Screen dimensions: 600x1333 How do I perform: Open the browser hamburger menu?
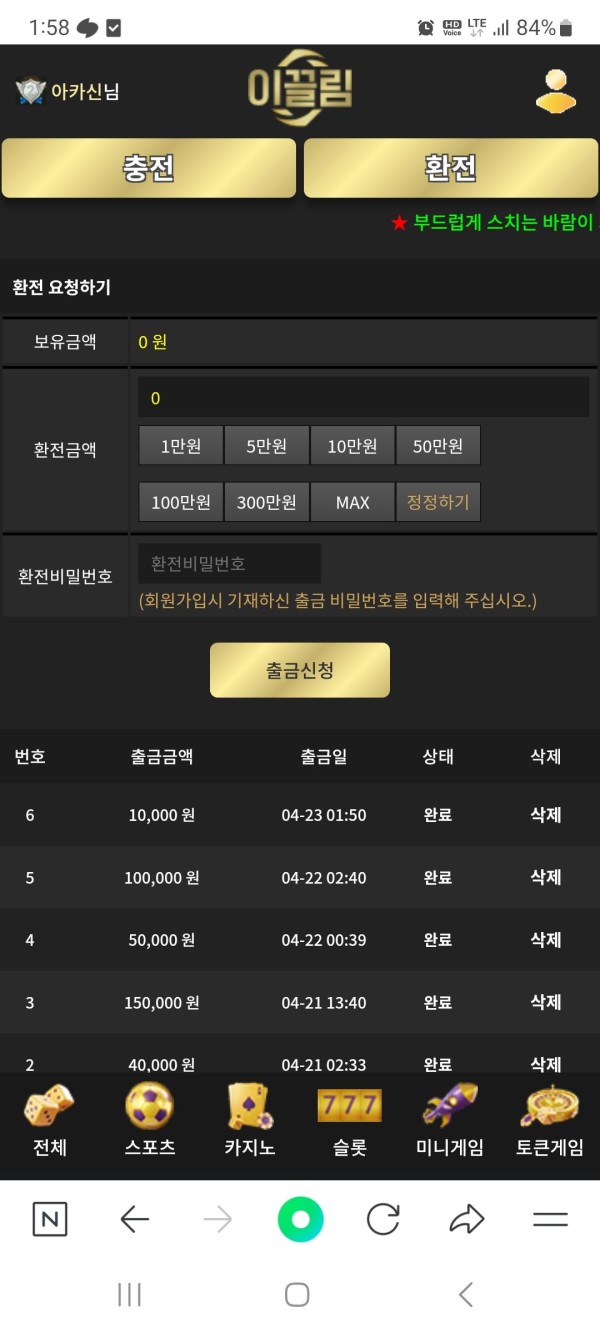point(550,1219)
